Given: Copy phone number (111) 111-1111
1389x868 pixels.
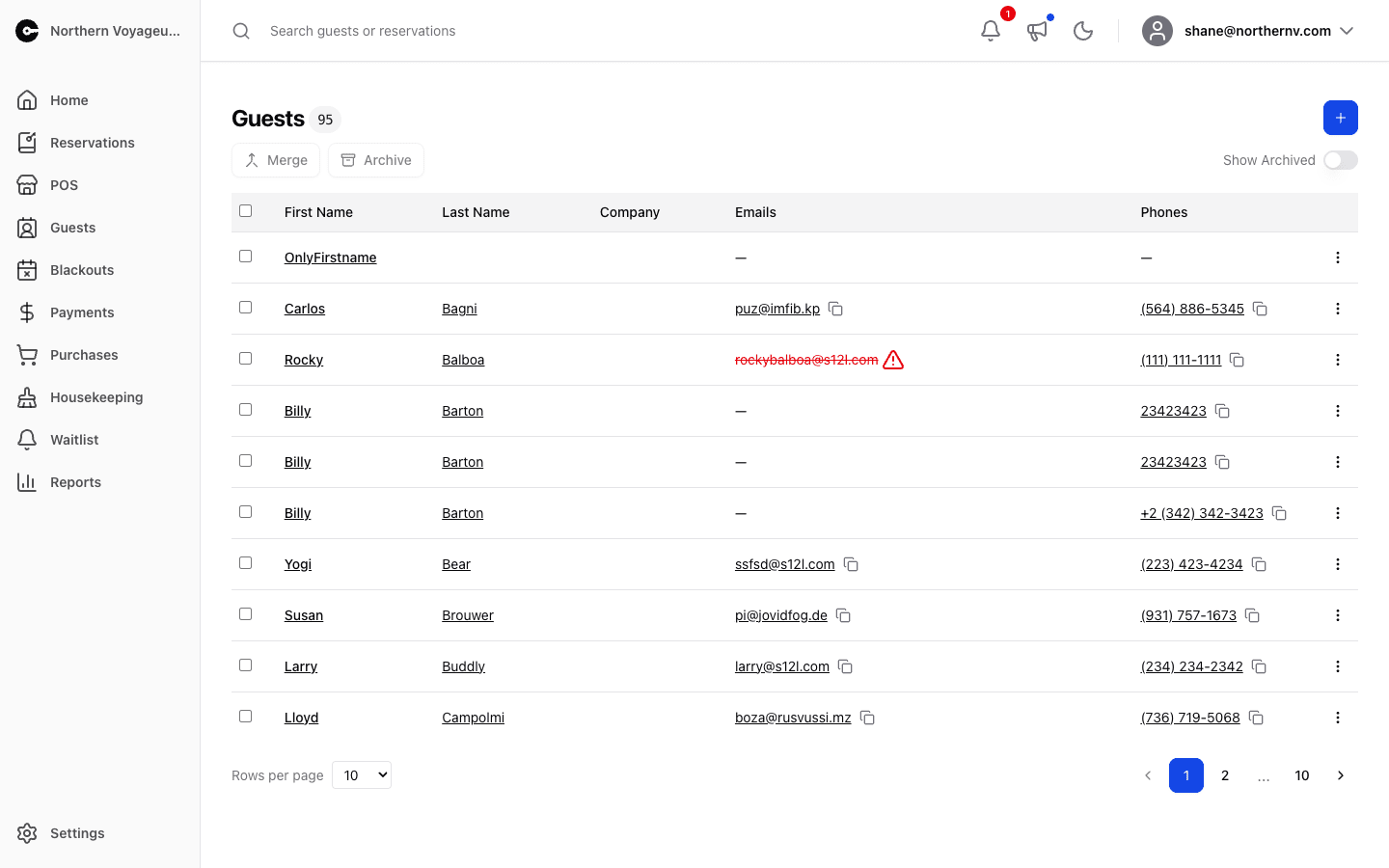Looking at the screenshot, I should [x=1238, y=360].
